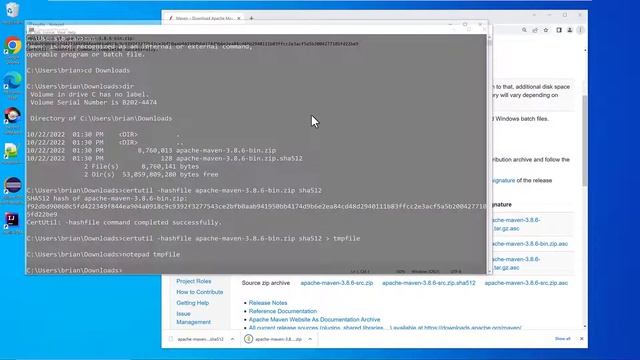Screen dimensions: 640x360
Task: Close the Chrome downloads bar
Action: (582, 339)
